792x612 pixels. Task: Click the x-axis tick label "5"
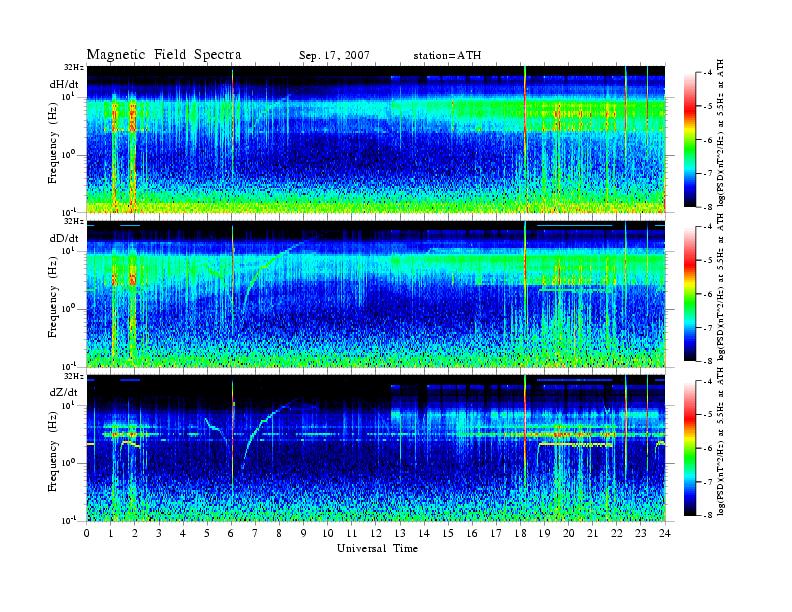[207, 533]
